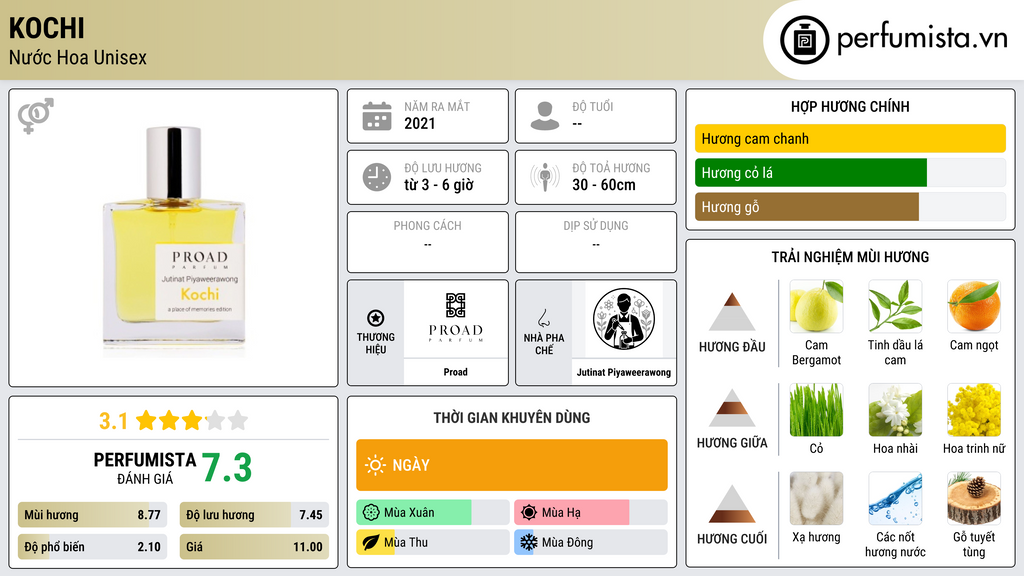This screenshot has width=1024, height=576.
Task: Click the Hợp hương chính heading
Action: [850, 106]
